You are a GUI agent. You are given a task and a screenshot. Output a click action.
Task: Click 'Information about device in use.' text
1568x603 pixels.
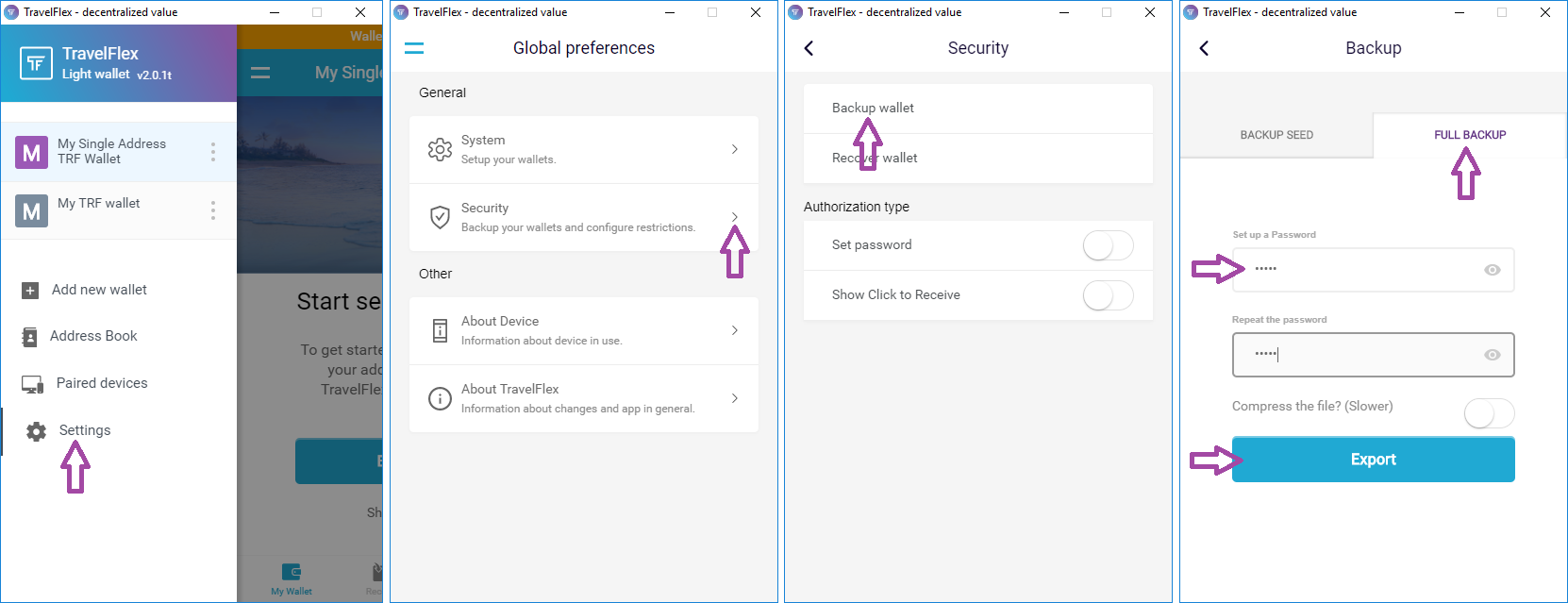coord(542,341)
